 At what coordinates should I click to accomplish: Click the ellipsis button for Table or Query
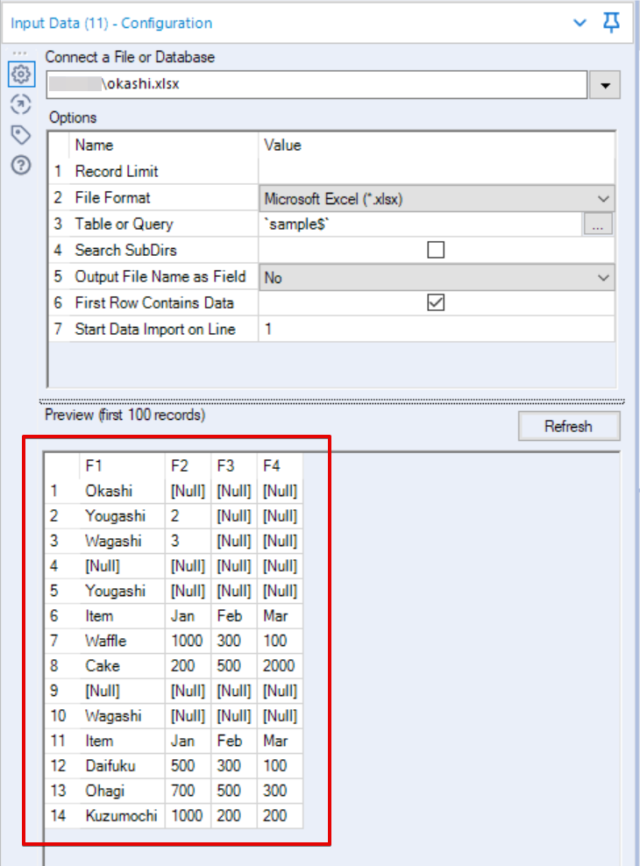[597, 225]
